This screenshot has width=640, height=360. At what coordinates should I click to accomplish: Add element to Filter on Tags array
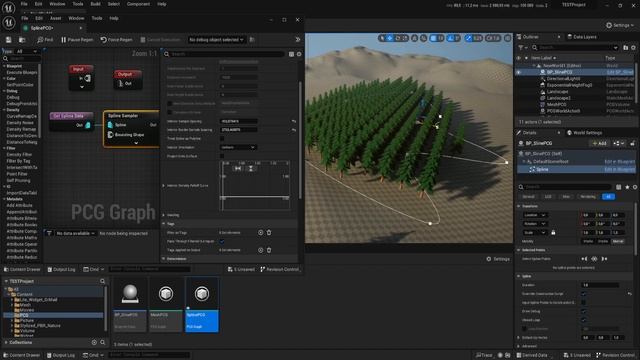(x=260, y=233)
